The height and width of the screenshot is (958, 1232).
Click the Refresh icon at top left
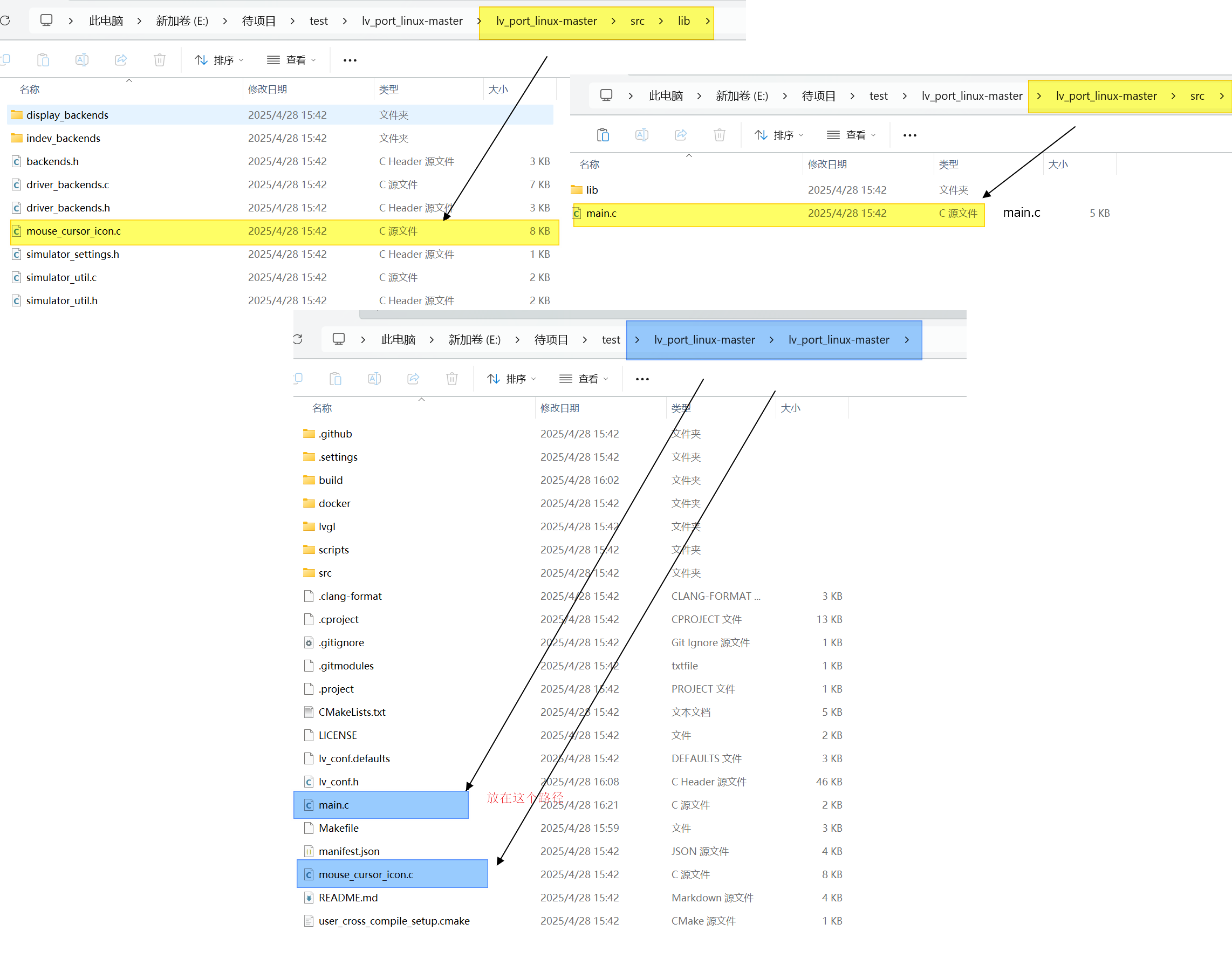5,21
